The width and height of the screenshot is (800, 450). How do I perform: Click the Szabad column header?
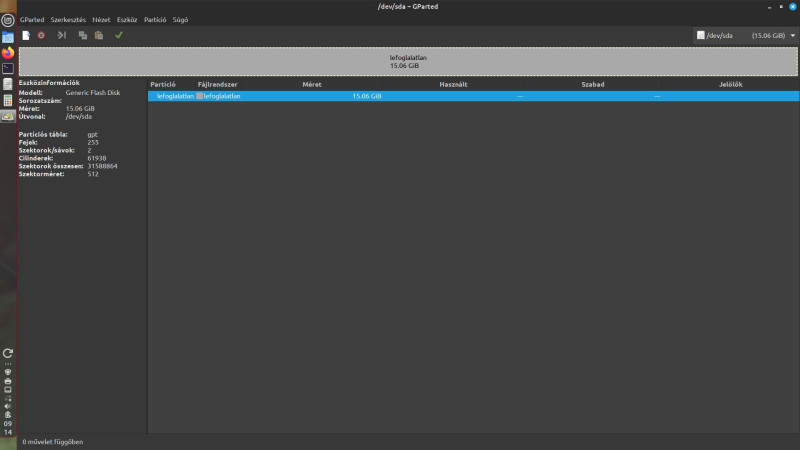tap(593, 85)
